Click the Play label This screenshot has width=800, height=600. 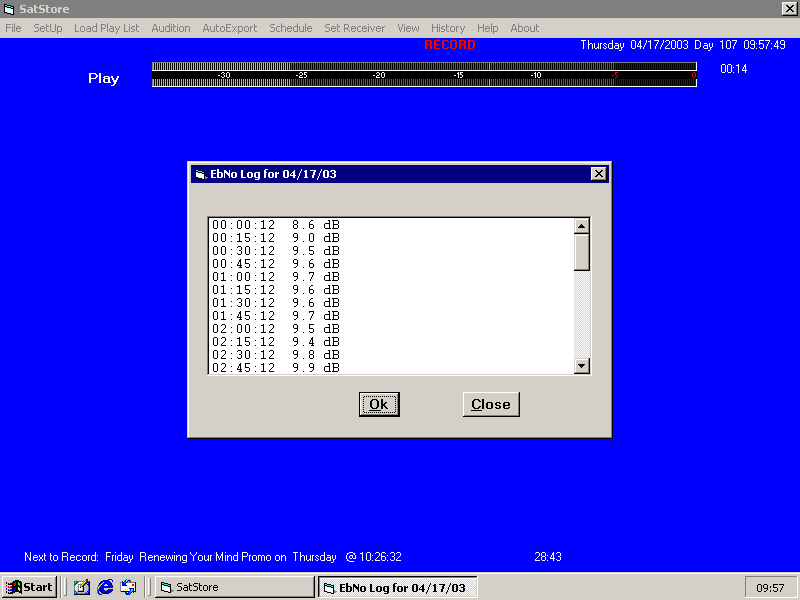click(104, 78)
